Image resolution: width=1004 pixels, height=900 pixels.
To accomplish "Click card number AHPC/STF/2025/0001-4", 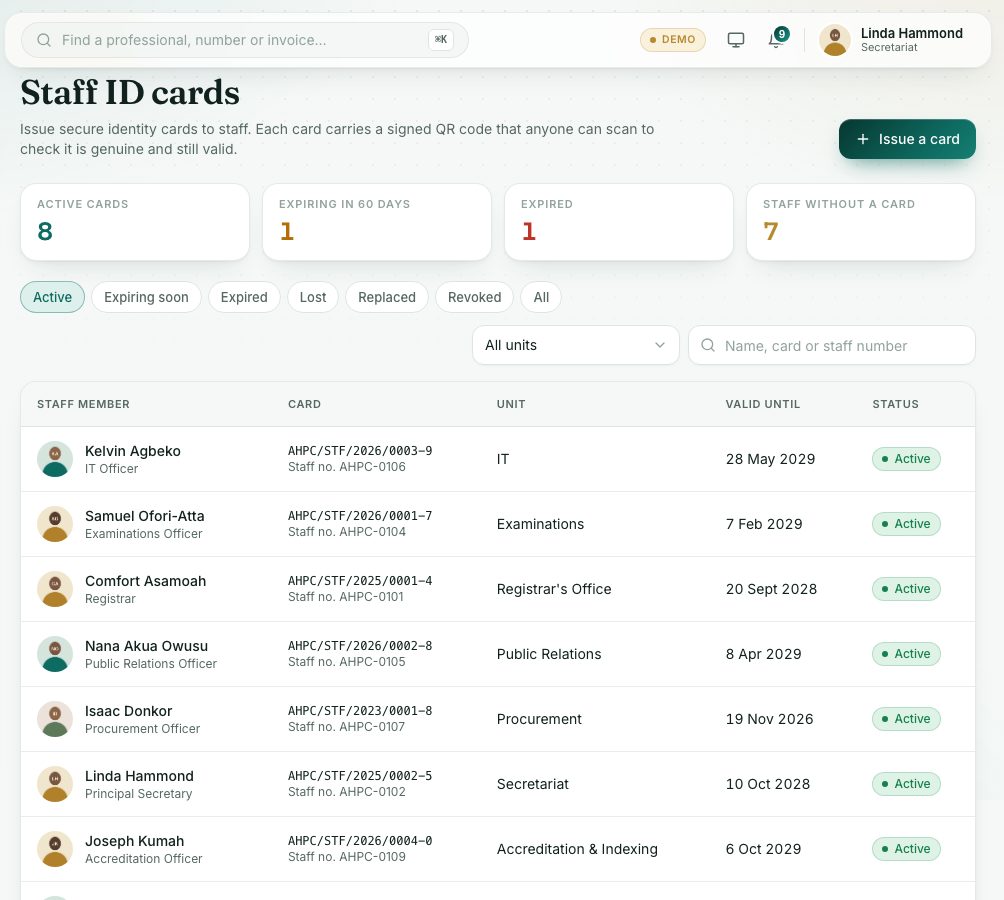I will click(x=360, y=581).
